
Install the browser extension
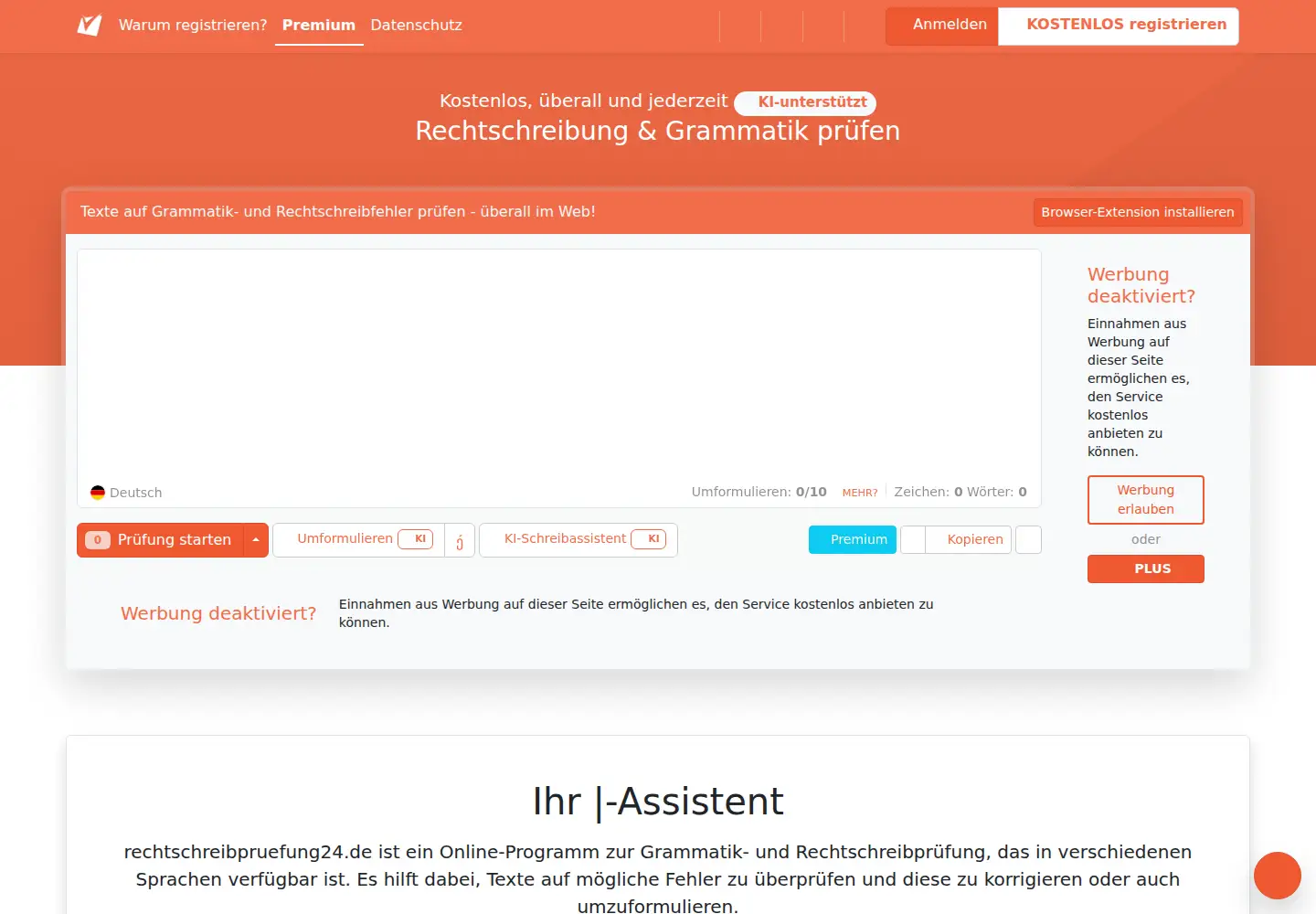click(1138, 212)
